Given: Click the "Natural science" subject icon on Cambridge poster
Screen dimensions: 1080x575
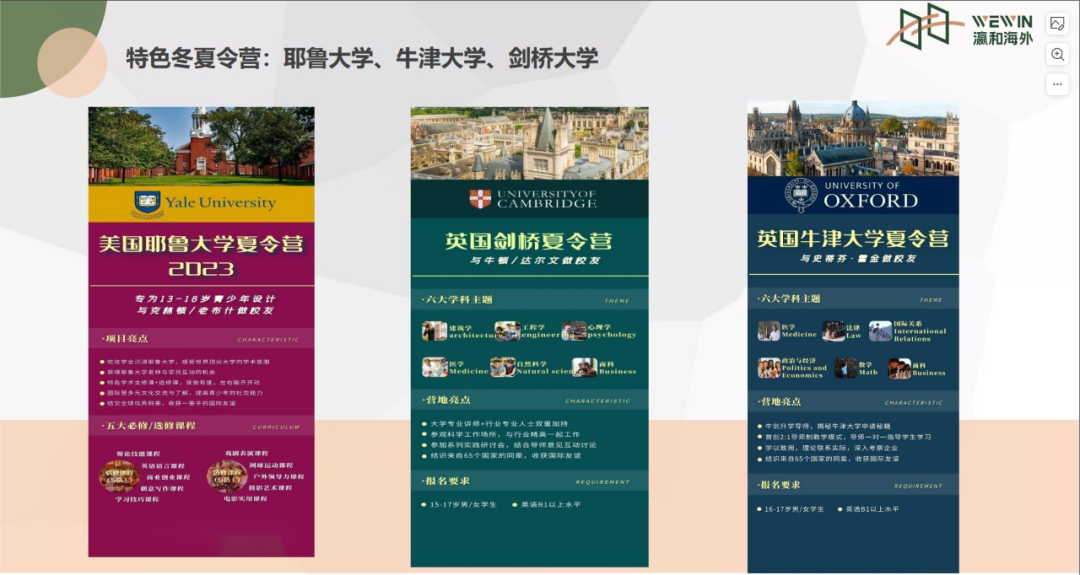Looking at the screenshot, I should 503,367.
